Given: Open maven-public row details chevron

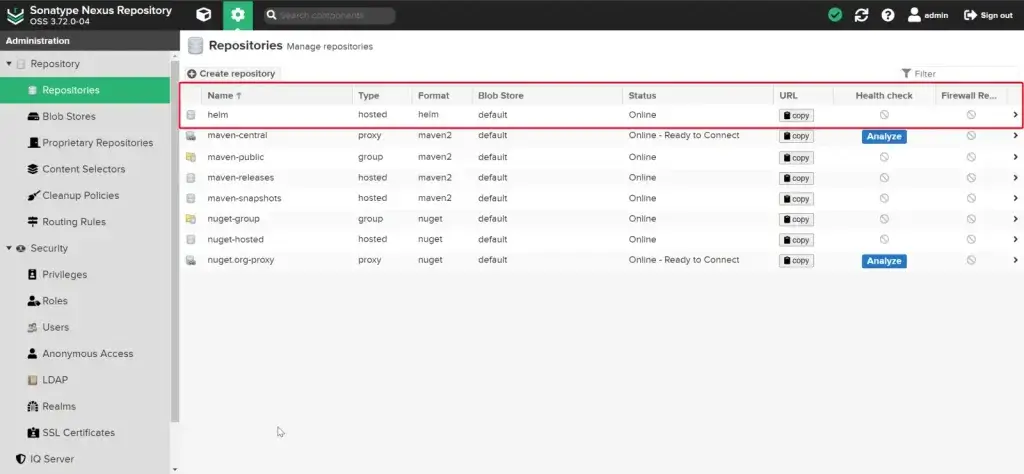Looking at the screenshot, I should pyautogui.click(x=1016, y=157).
